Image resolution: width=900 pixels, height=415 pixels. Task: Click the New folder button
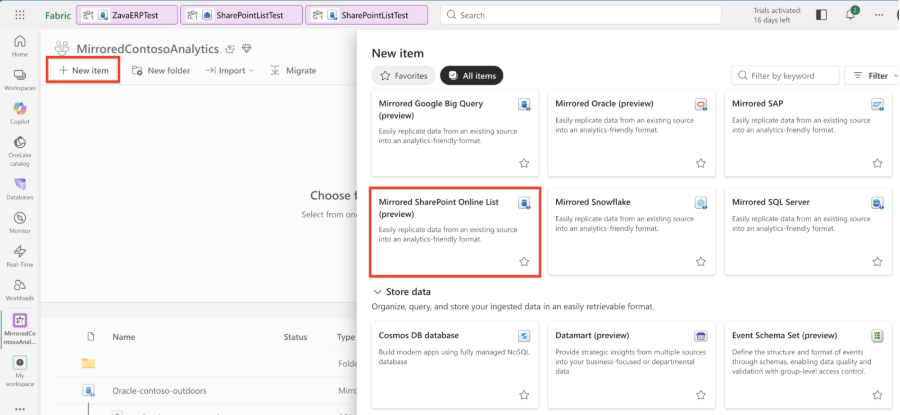pos(161,71)
